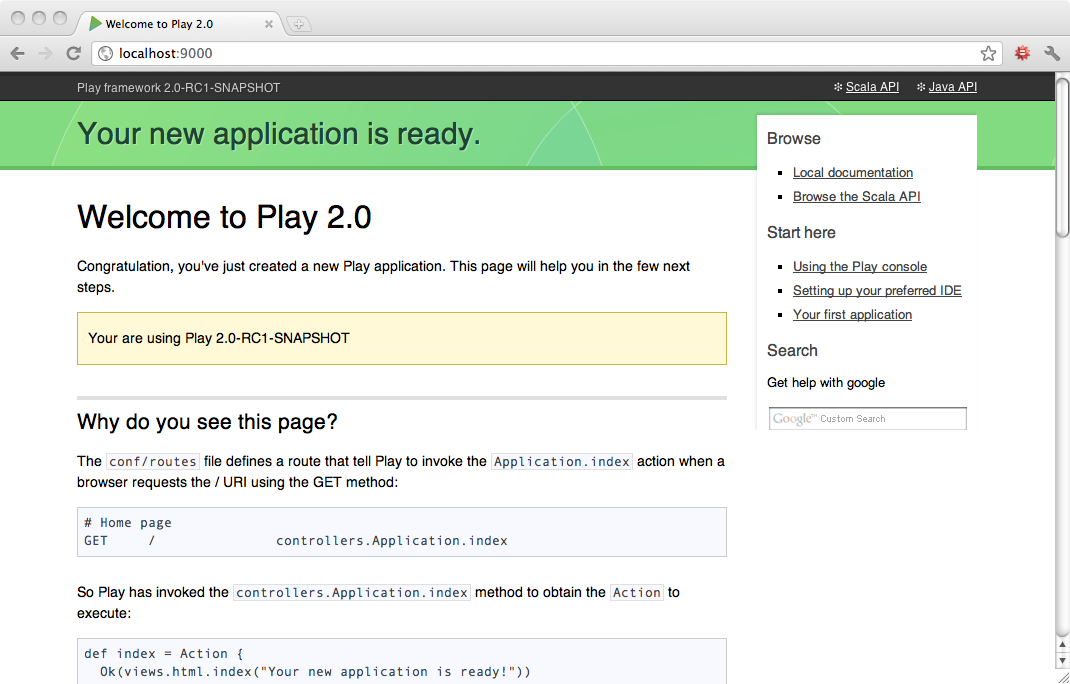
Task: Open Your first application link
Action: click(852, 315)
